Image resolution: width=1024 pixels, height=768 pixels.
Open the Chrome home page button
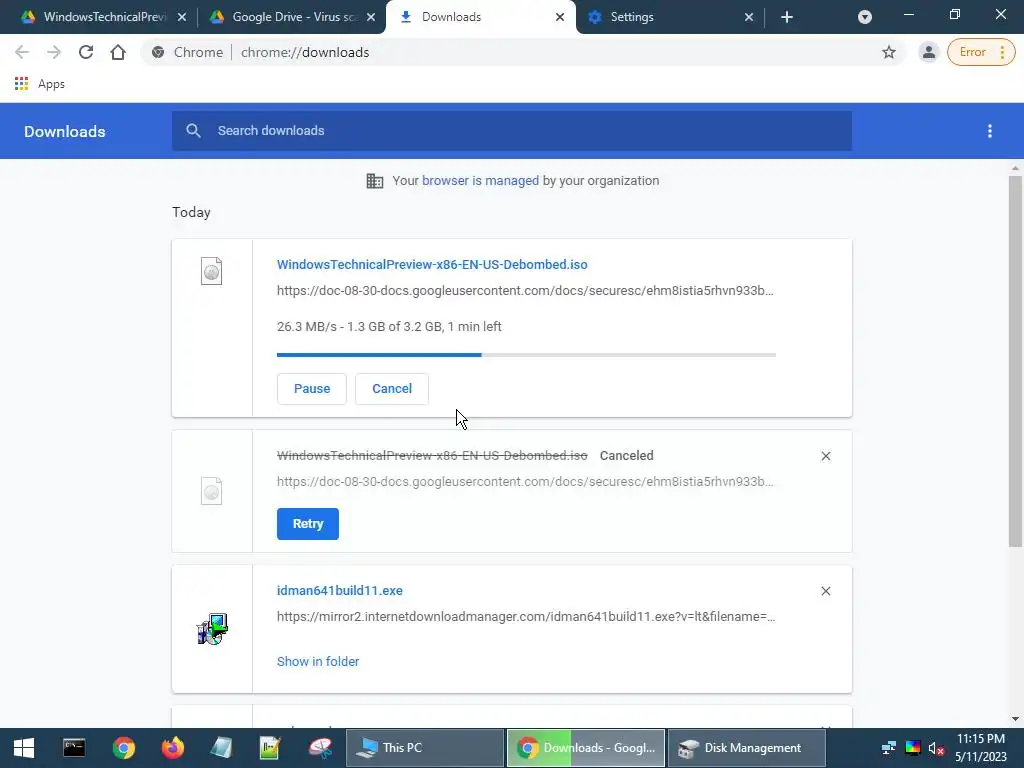pyautogui.click(x=118, y=52)
